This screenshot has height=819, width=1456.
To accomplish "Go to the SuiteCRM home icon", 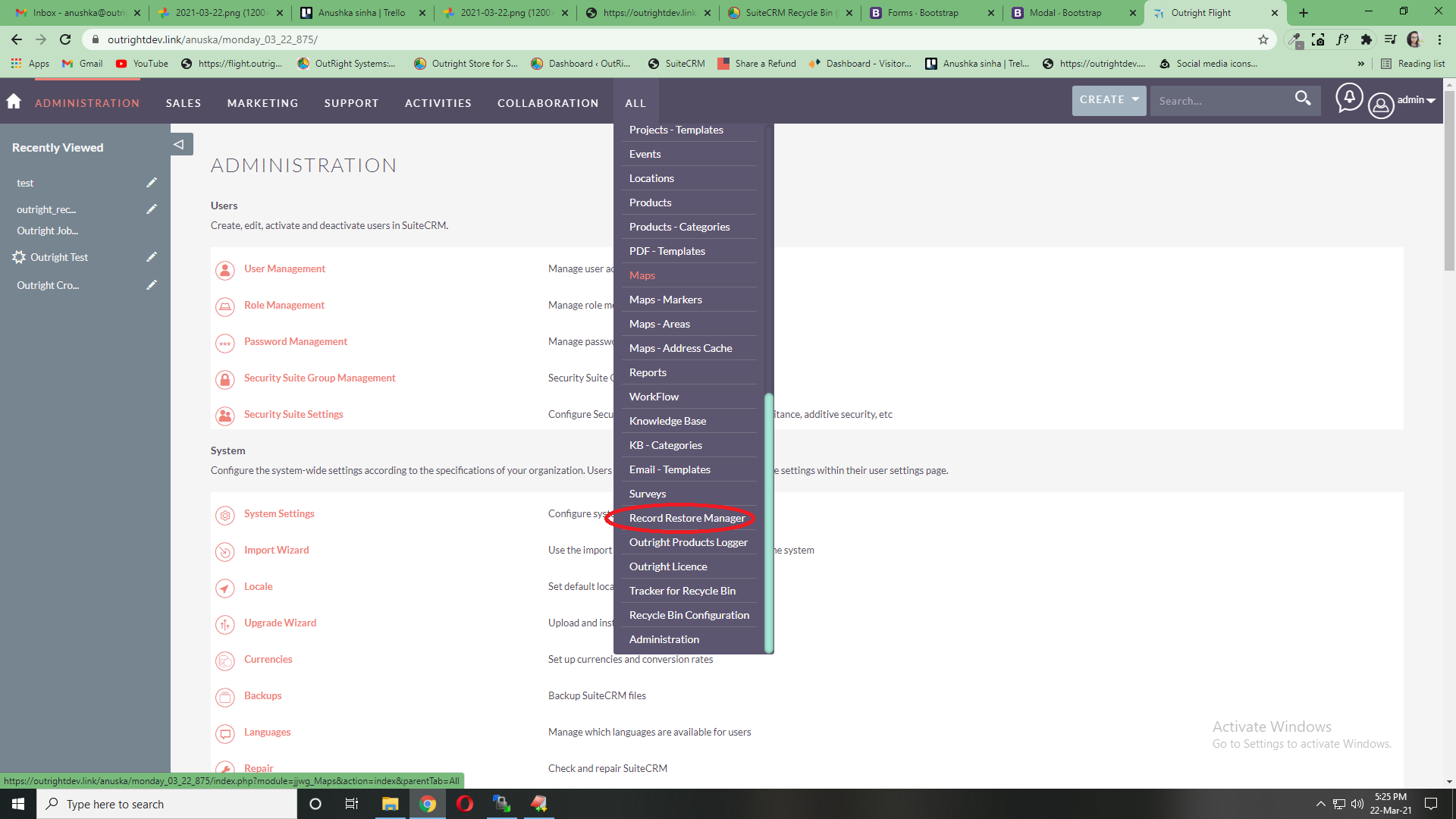I will point(14,102).
